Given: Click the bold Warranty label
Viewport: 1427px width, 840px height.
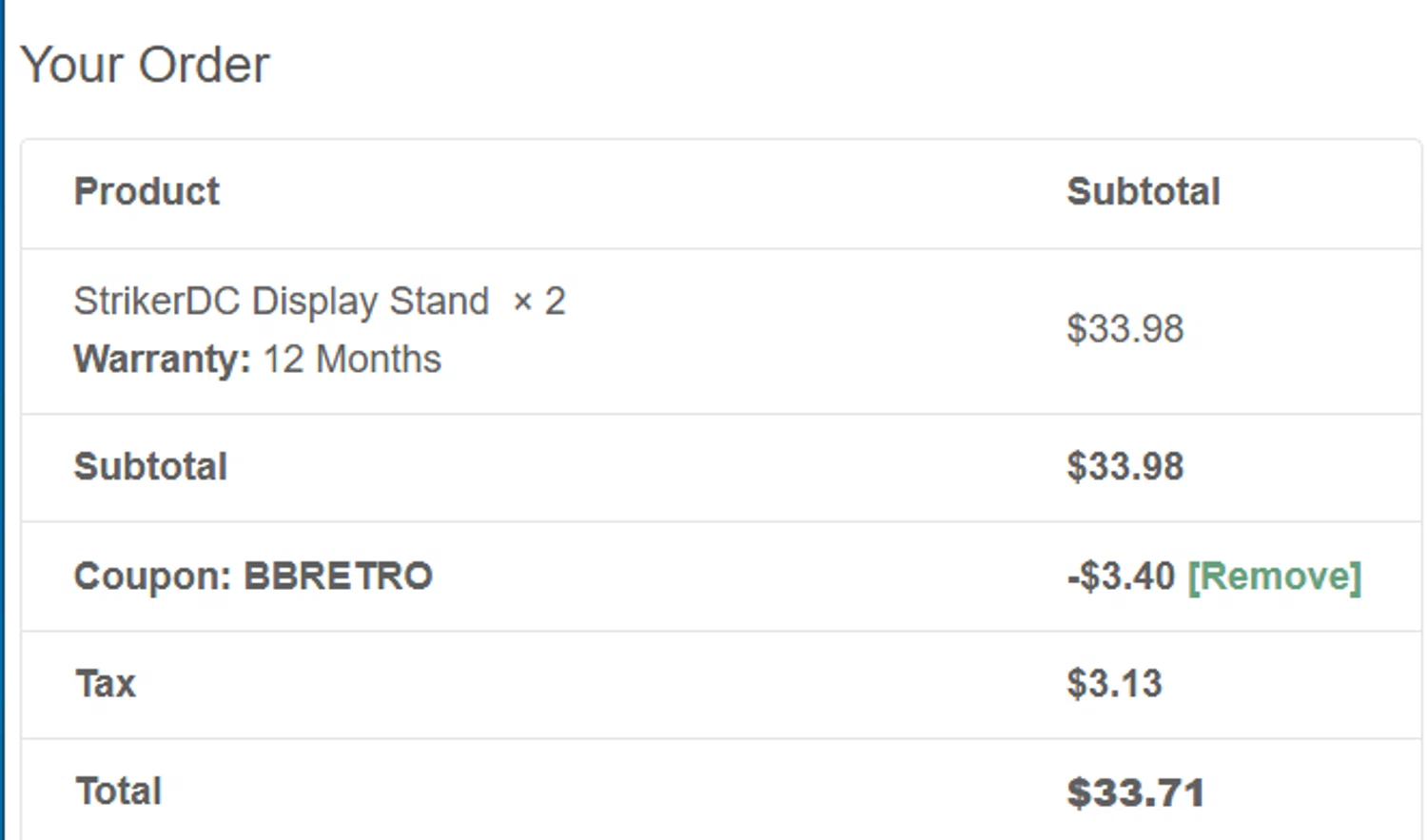Looking at the screenshot, I should pos(162,360).
